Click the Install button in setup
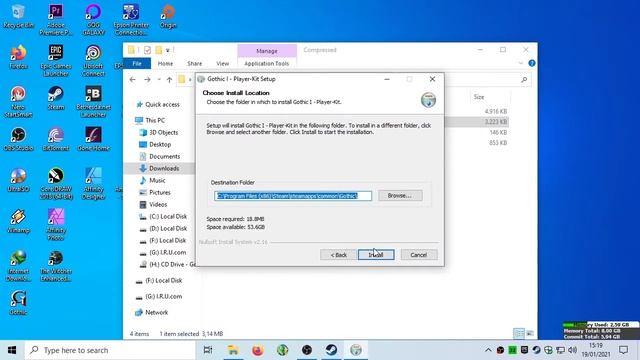This screenshot has width=640, height=360. pos(376,255)
